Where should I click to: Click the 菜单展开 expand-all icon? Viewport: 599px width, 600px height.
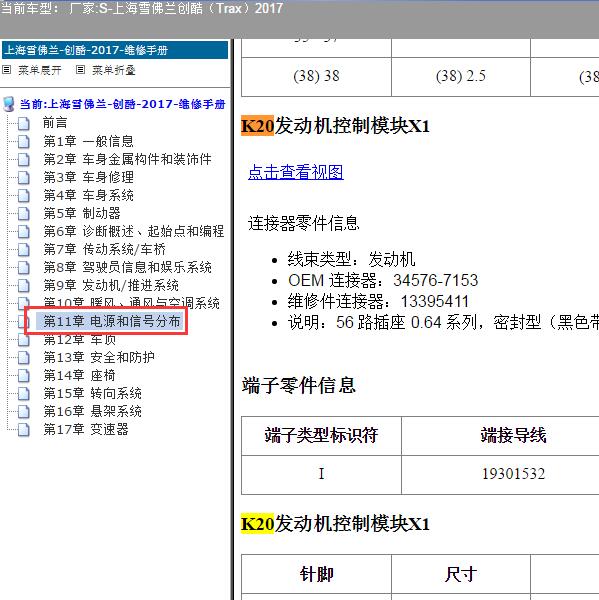[x=7, y=70]
